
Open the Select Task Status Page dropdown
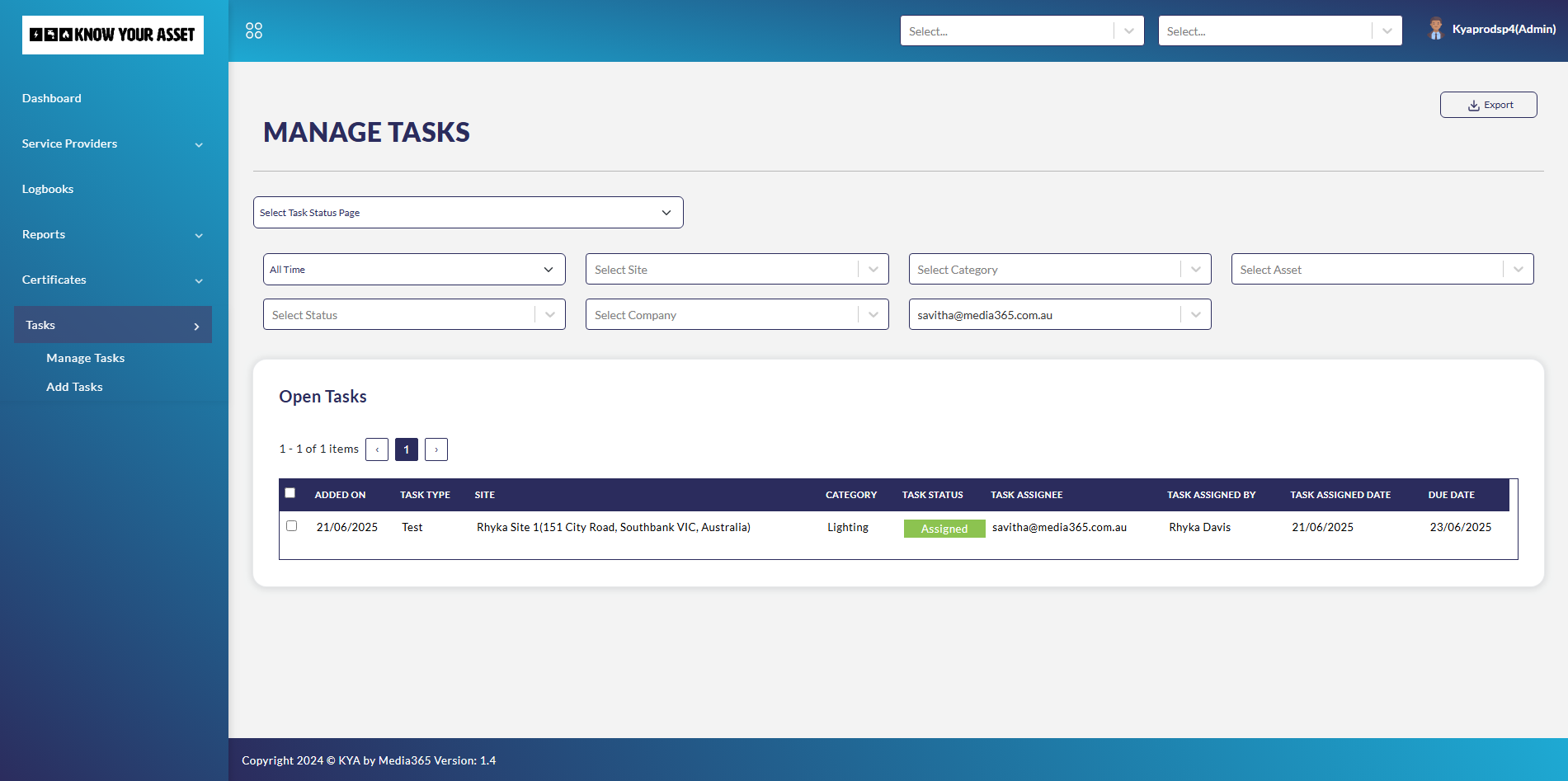(468, 213)
